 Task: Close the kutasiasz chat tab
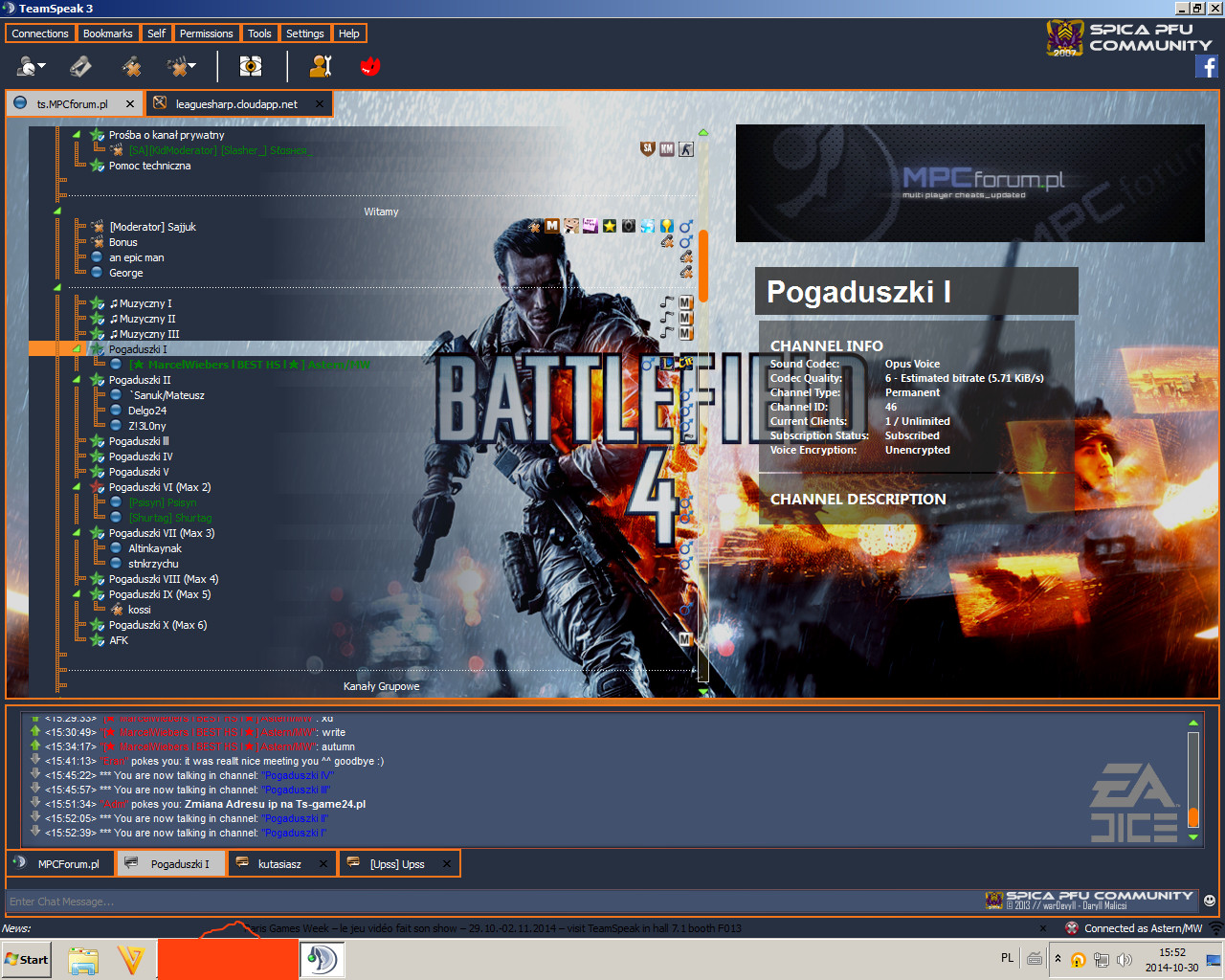pyautogui.click(x=323, y=864)
